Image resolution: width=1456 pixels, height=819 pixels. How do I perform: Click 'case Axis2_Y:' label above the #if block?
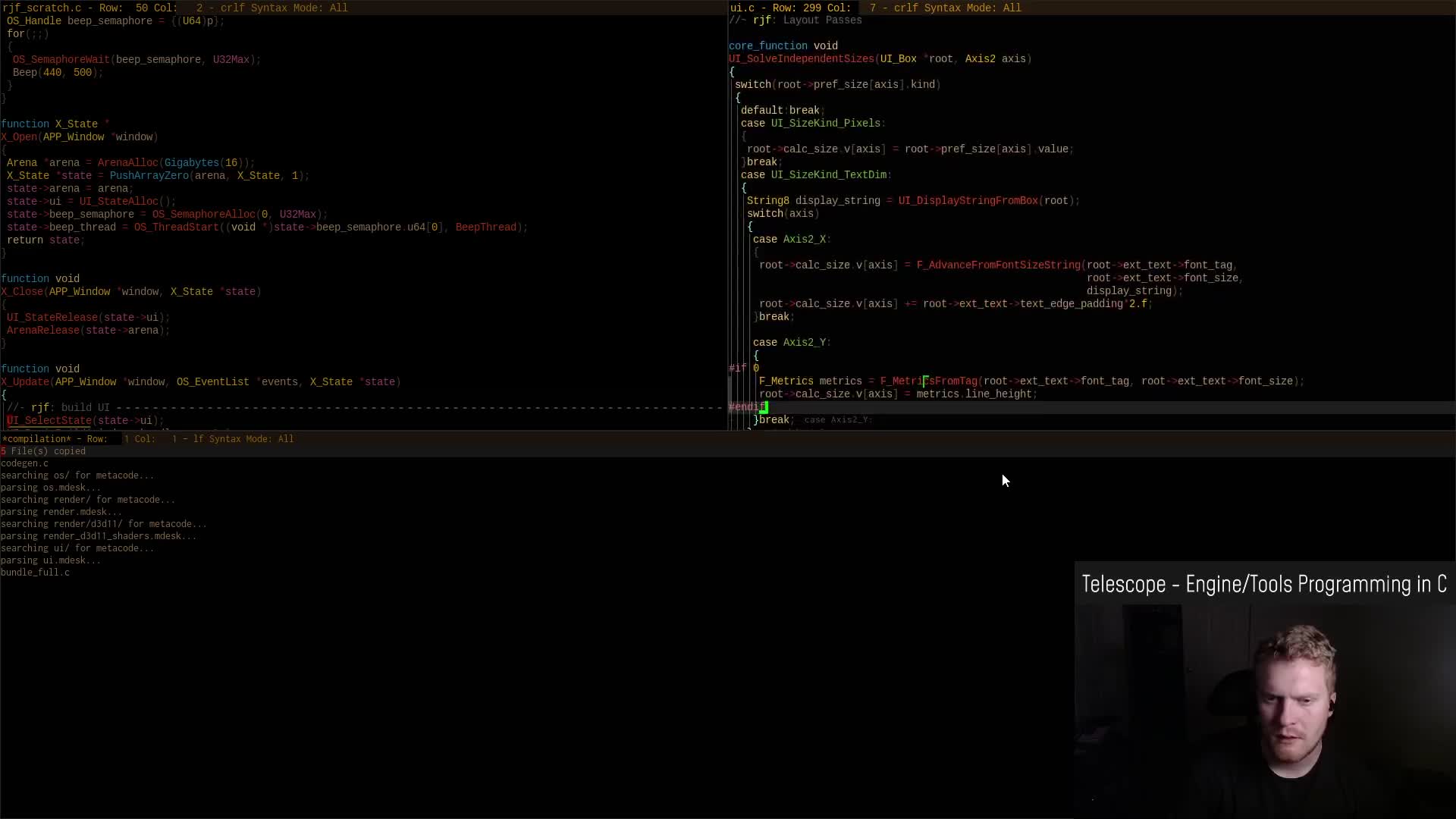tap(792, 342)
